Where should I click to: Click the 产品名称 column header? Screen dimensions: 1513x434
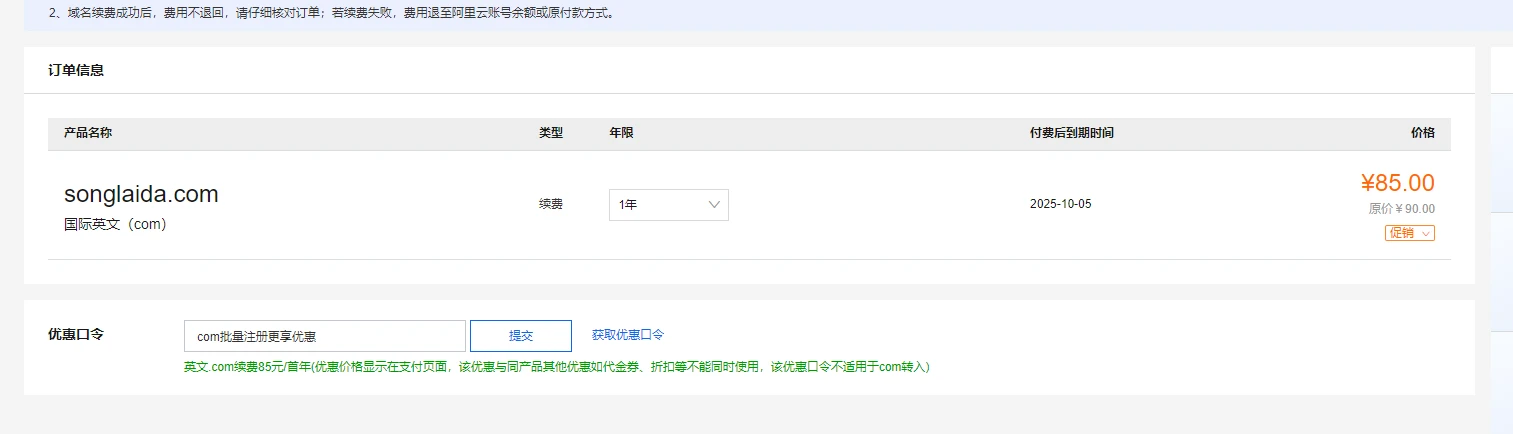point(88,133)
